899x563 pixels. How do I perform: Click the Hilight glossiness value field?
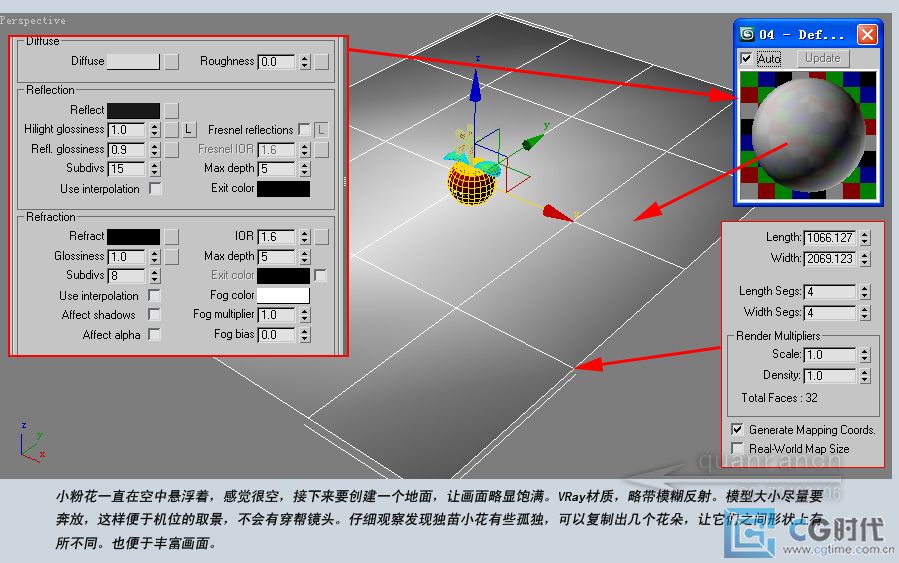[x=126, y=130]
